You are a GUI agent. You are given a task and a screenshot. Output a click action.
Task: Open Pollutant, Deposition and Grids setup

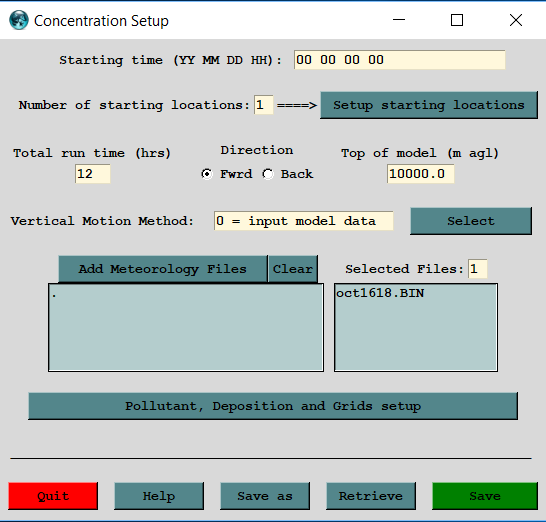(273, 406)
